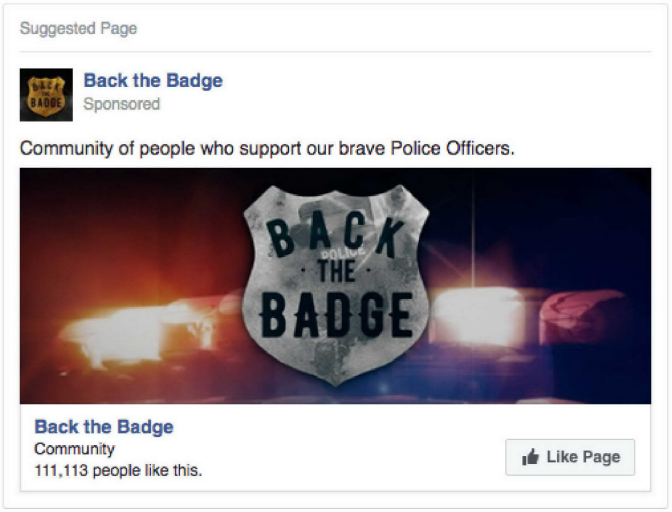Click the Sponsored label under page name
Screen dimensions: 672x512
121,104
